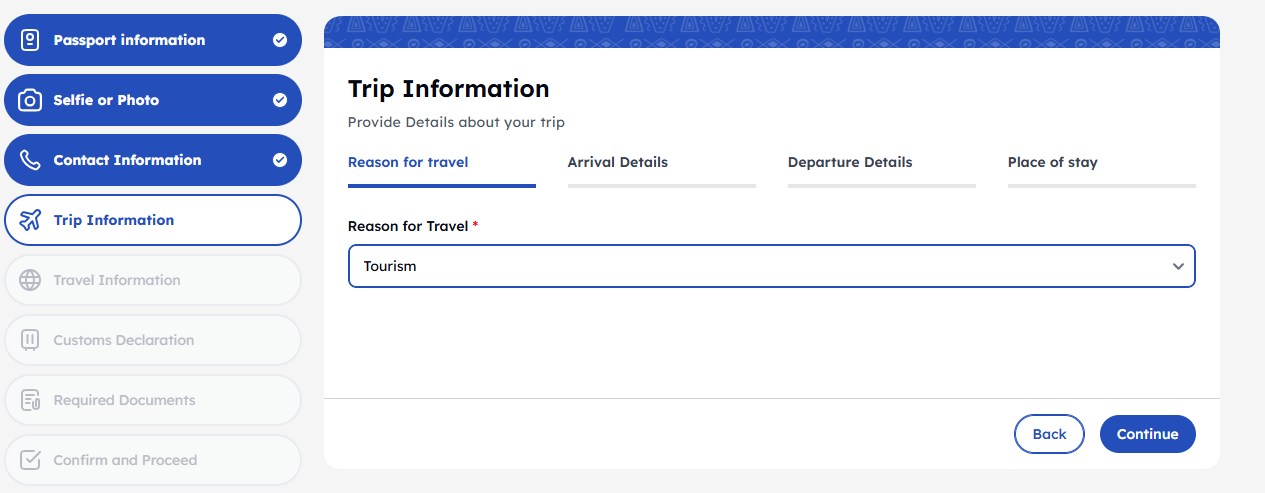Select the Place of stay tab
1265x493 pixels.
(1053, 162)
